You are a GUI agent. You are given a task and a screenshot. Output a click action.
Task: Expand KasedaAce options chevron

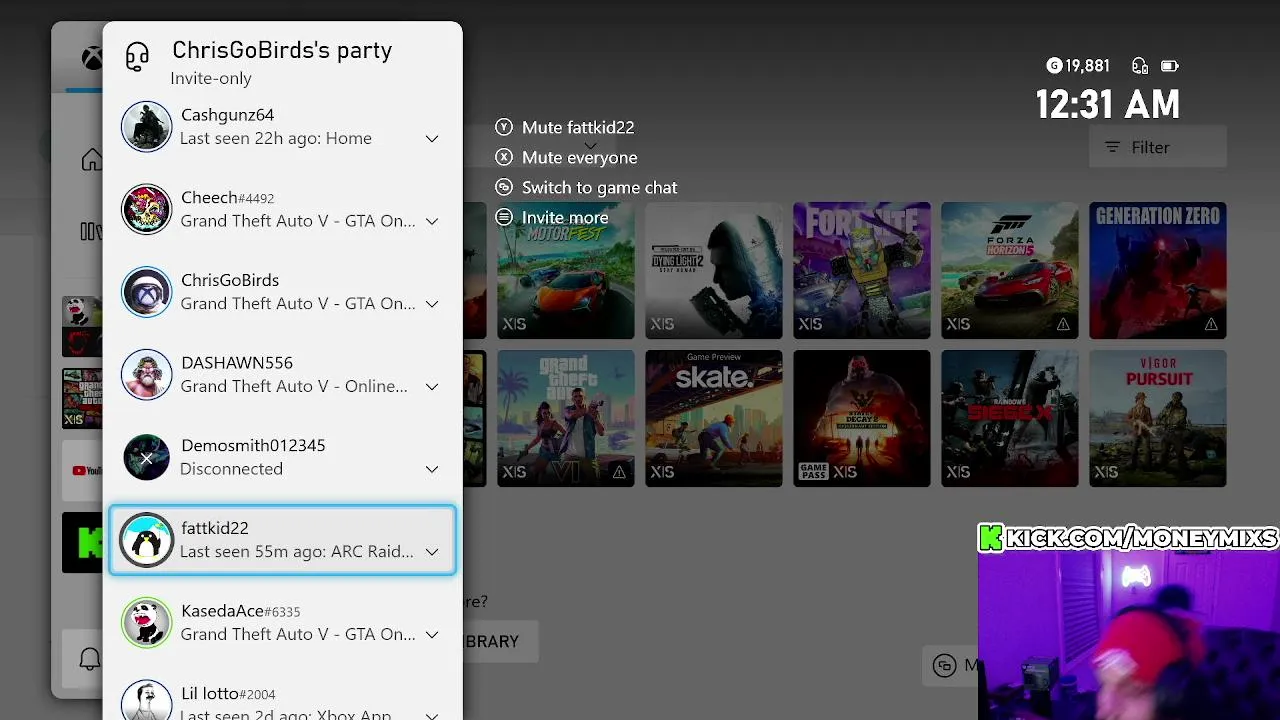coord(432,635)
